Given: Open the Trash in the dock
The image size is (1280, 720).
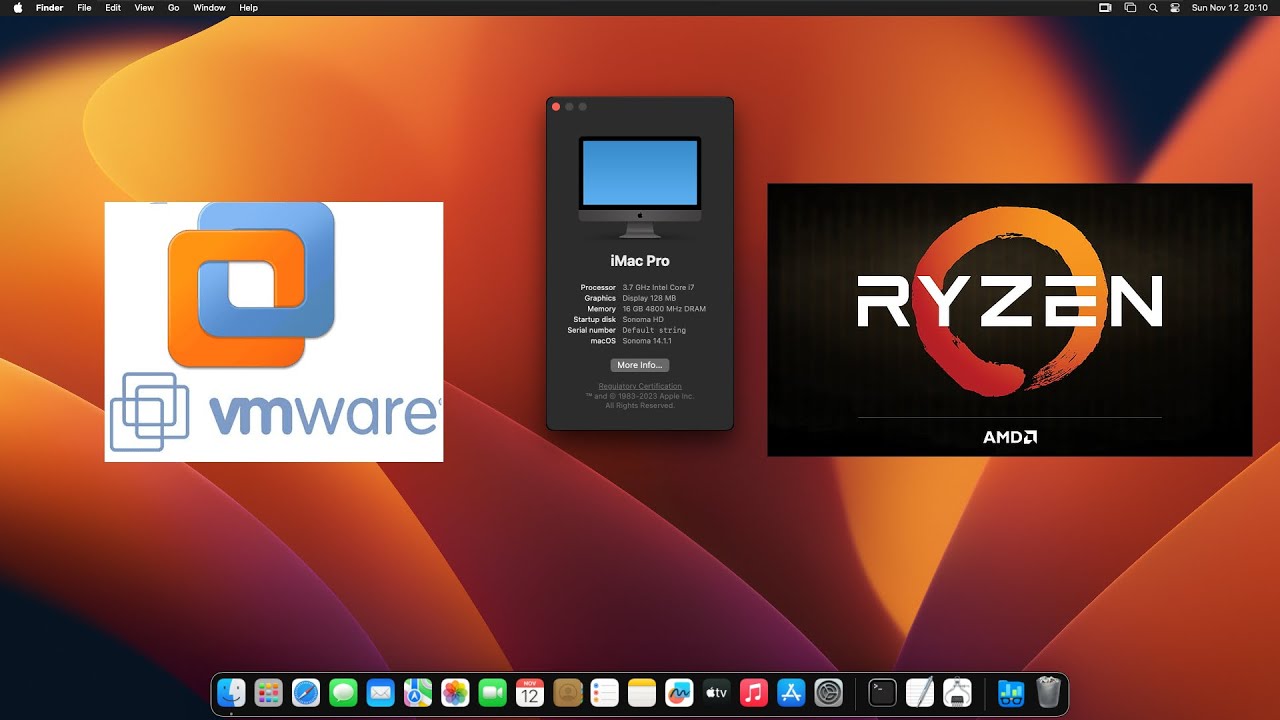Looking at the screenshot, I should click(1048, 692).
